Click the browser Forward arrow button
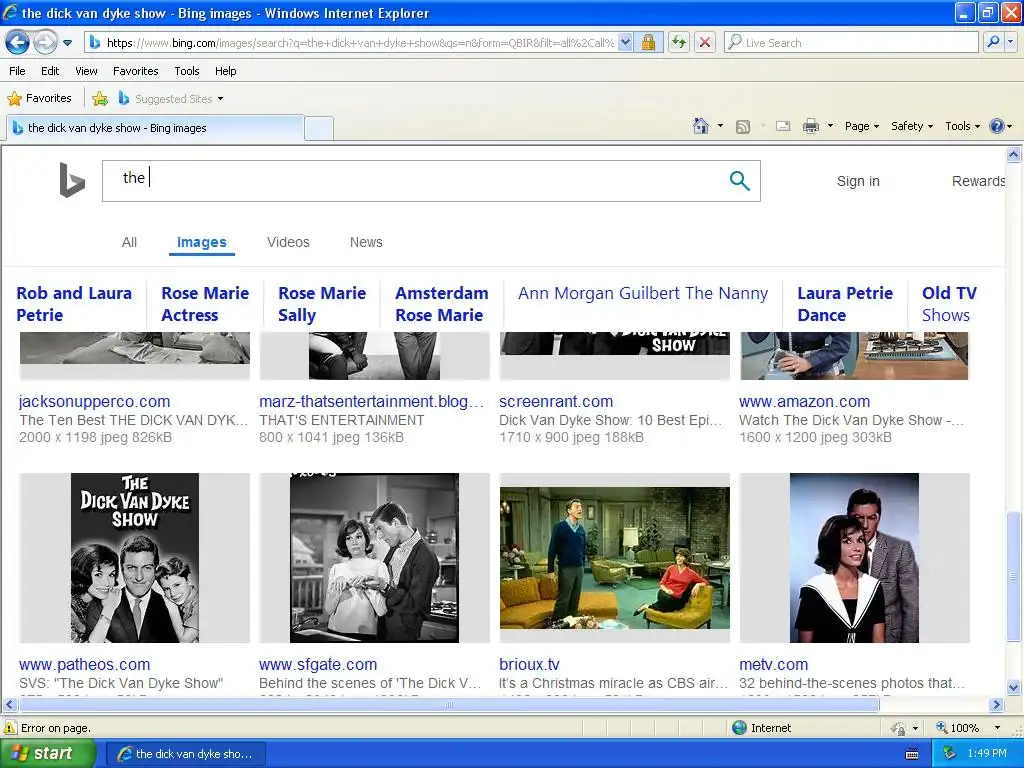Image resolution: width=1024 pixels, height=768 pixels. tap(45, 42)
